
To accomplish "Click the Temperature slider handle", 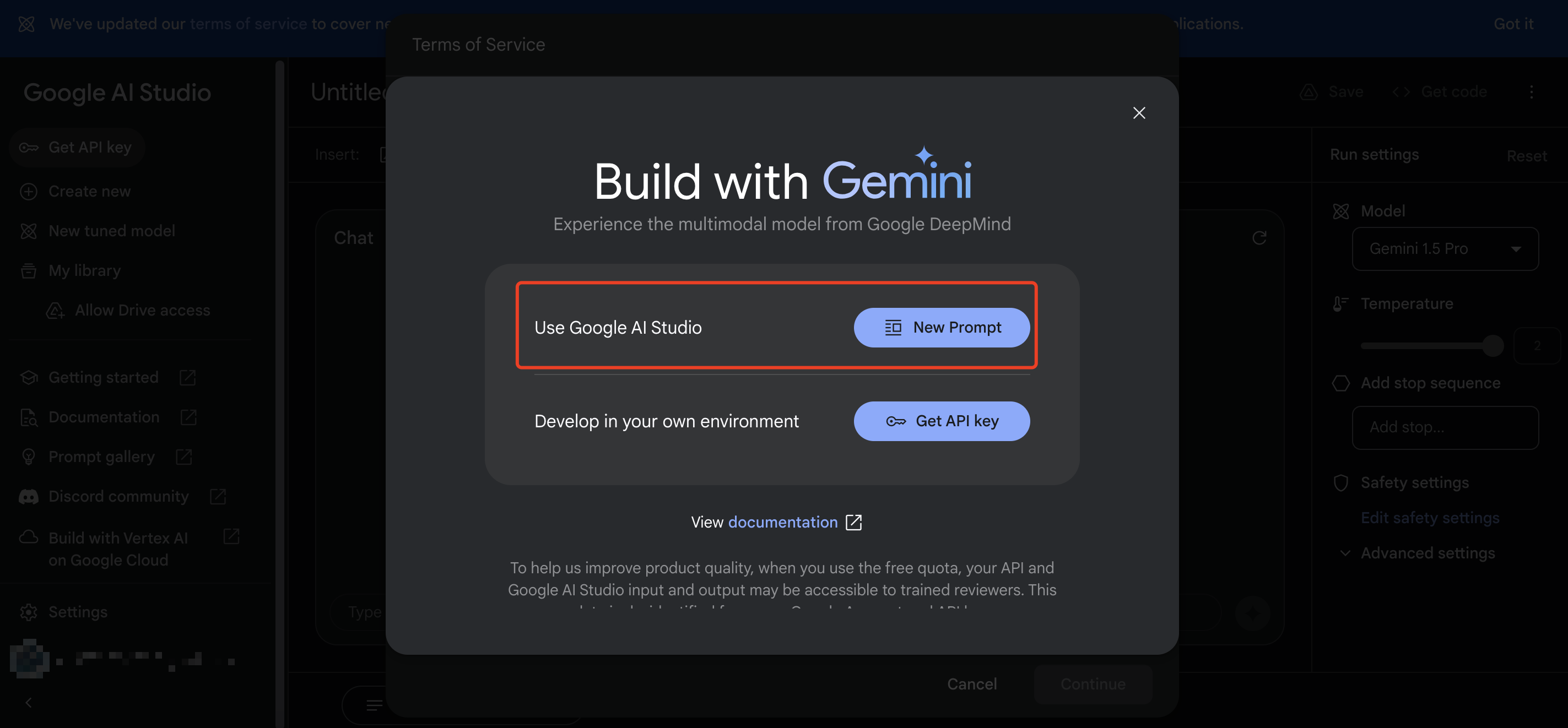I will click(x=1492, y=345).
